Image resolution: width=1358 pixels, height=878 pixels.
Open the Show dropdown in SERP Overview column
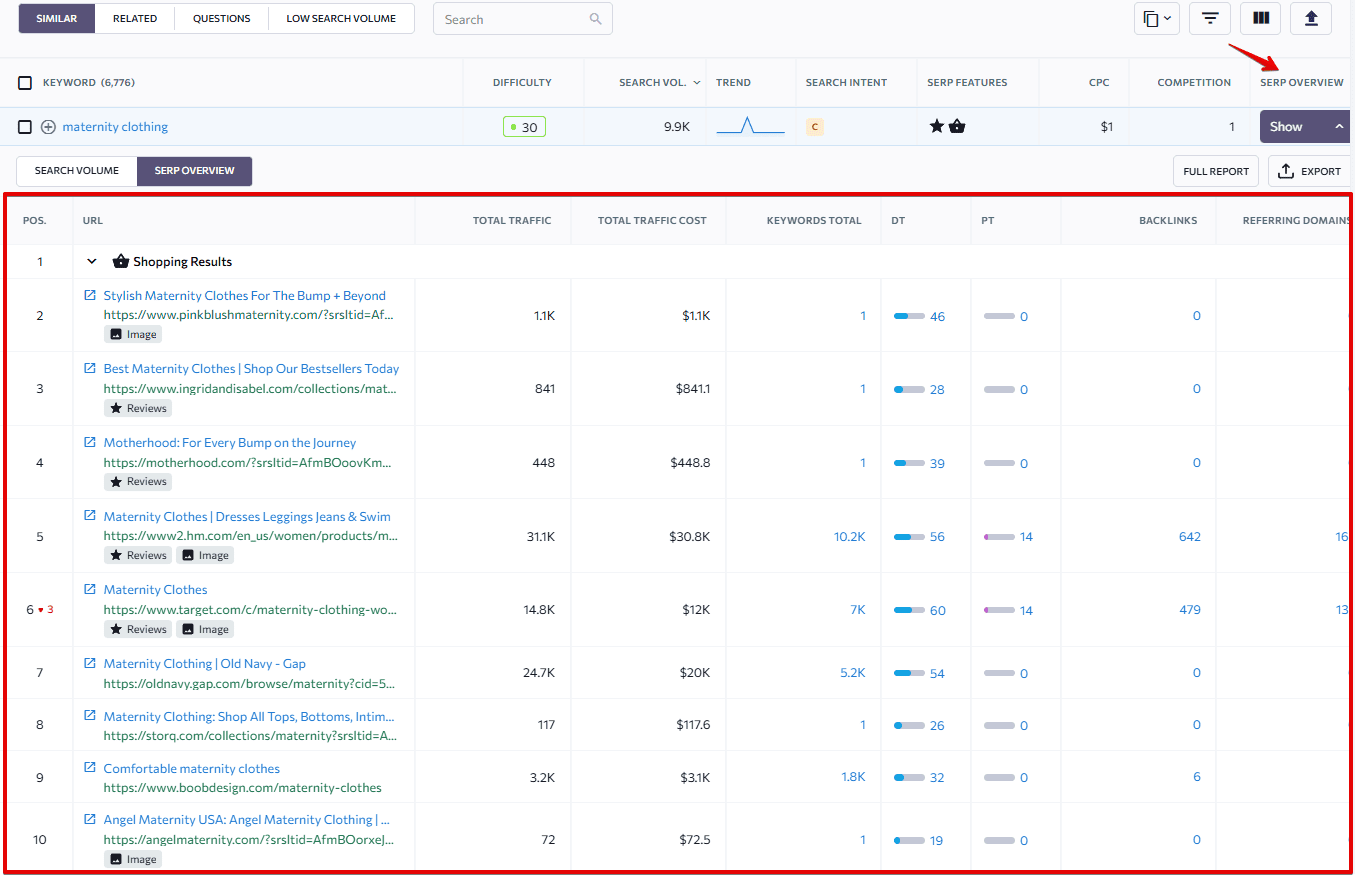coord(1304,127)
